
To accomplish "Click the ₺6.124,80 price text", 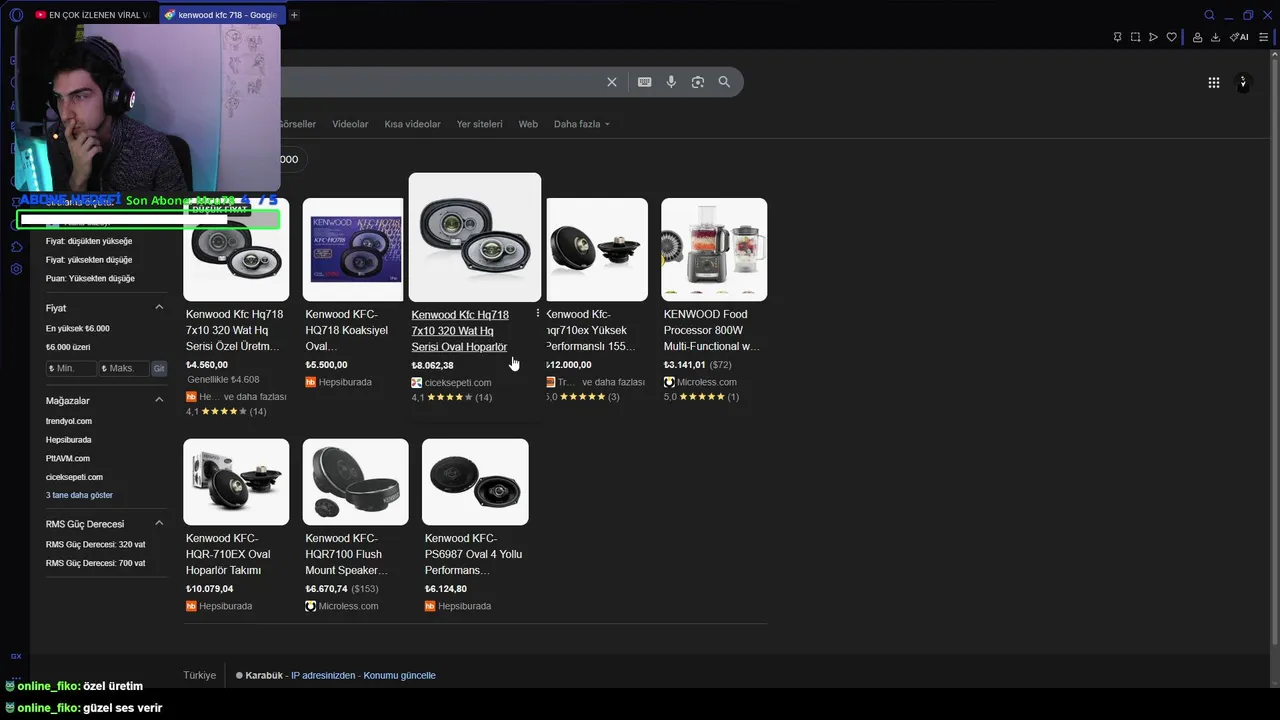I will (445, 589).
